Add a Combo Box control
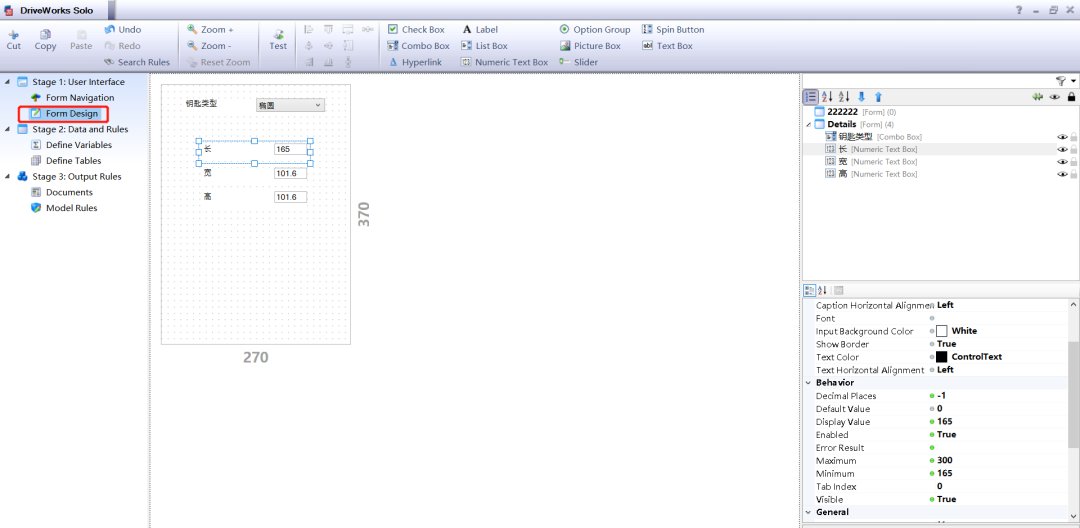This screenshot has width=1080, height=528. point(418,45)
